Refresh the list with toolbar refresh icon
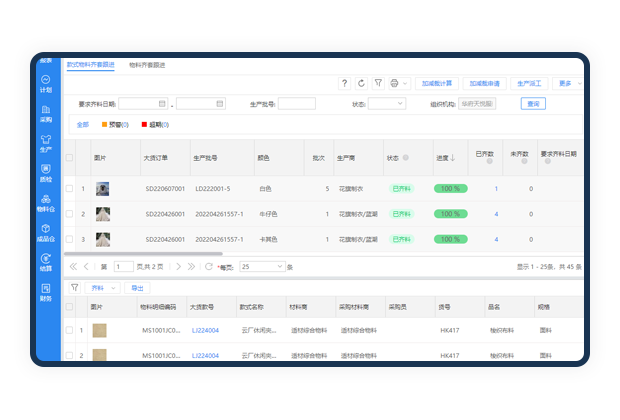Image resolution: width=620 pixels, height=420 pixels. pos(362,83)
